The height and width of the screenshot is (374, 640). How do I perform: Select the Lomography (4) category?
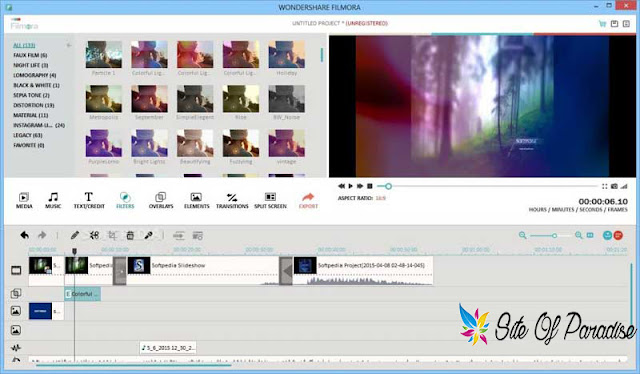[x=35, y=75]
